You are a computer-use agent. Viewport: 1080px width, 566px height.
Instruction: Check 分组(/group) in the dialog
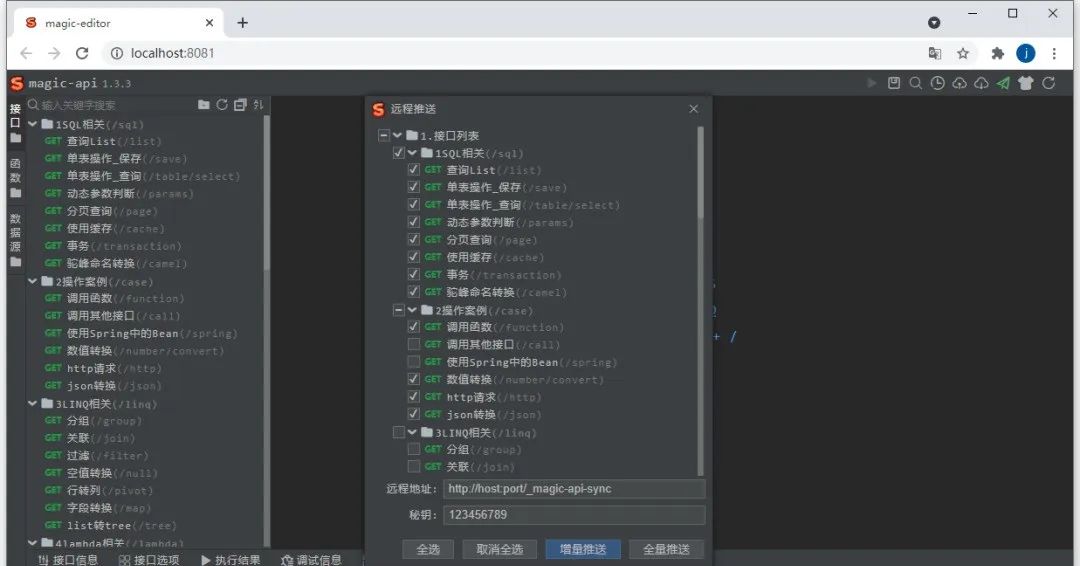click(x=413, y=449)
